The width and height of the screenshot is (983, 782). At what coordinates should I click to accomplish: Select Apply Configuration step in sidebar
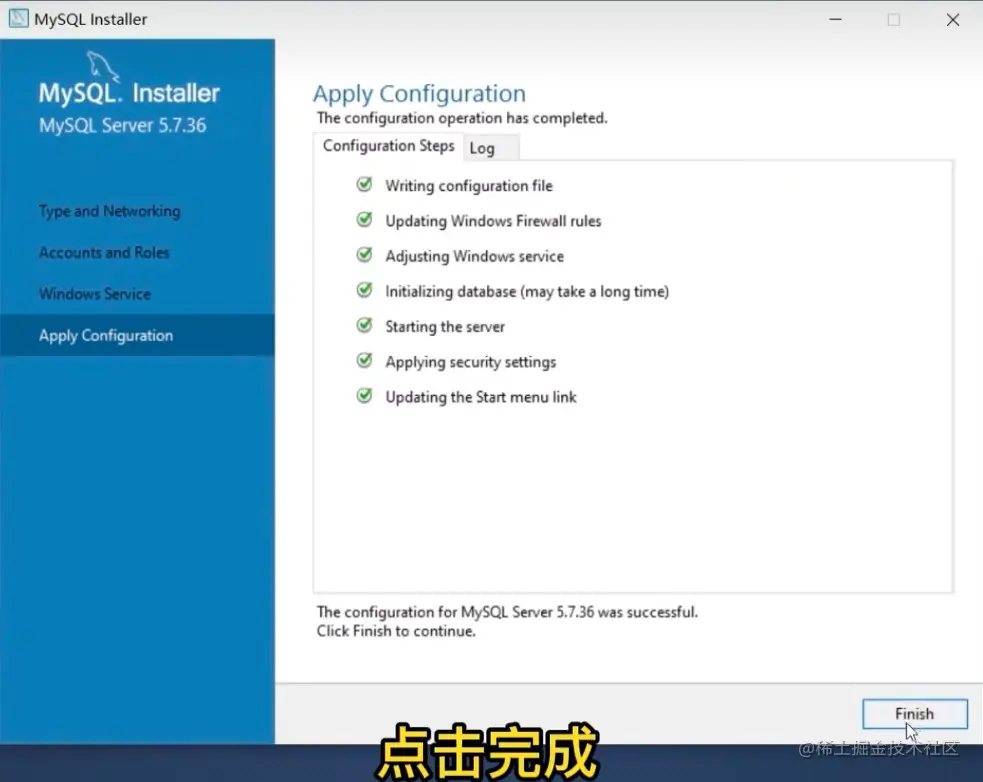pyautogui.click(x=137, y=336)
